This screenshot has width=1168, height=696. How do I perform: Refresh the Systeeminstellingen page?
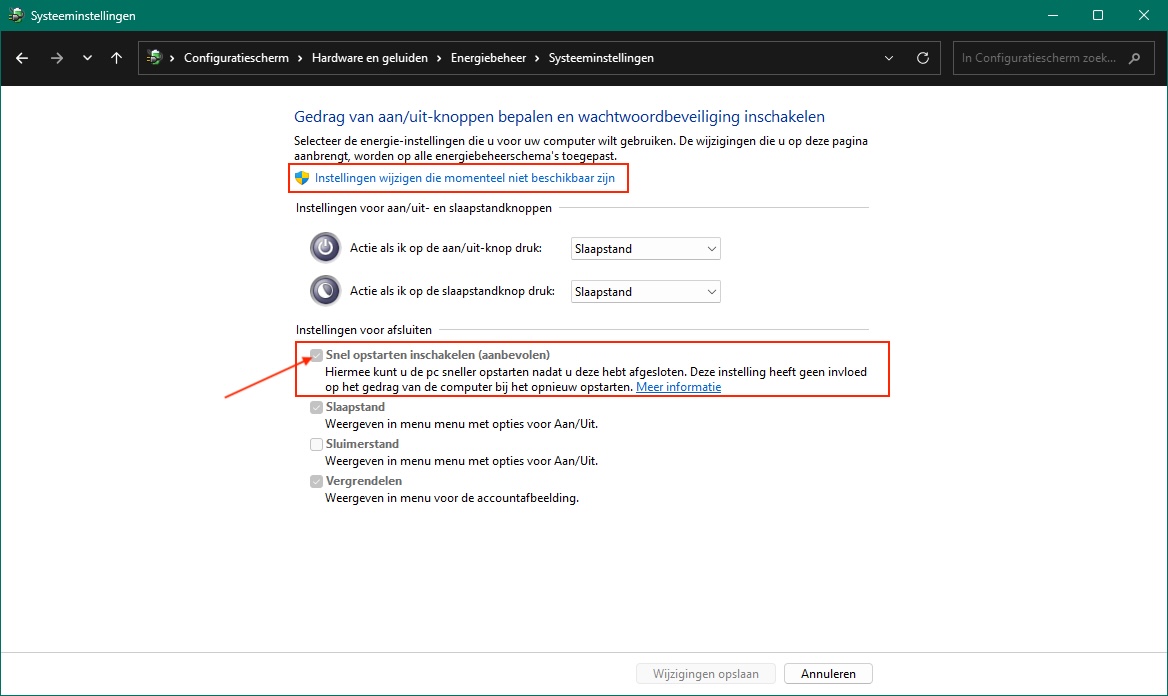[923, 58]
